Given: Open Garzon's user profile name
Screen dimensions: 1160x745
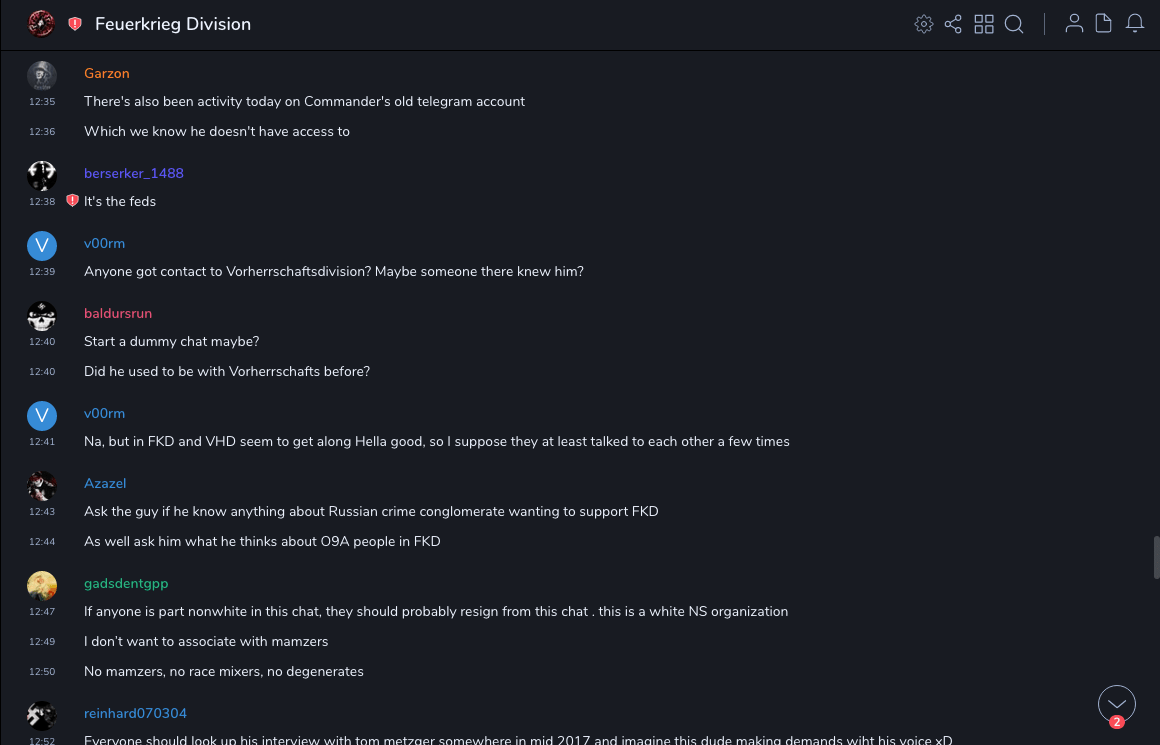Looking at the screenshot, I should (107, 73).
